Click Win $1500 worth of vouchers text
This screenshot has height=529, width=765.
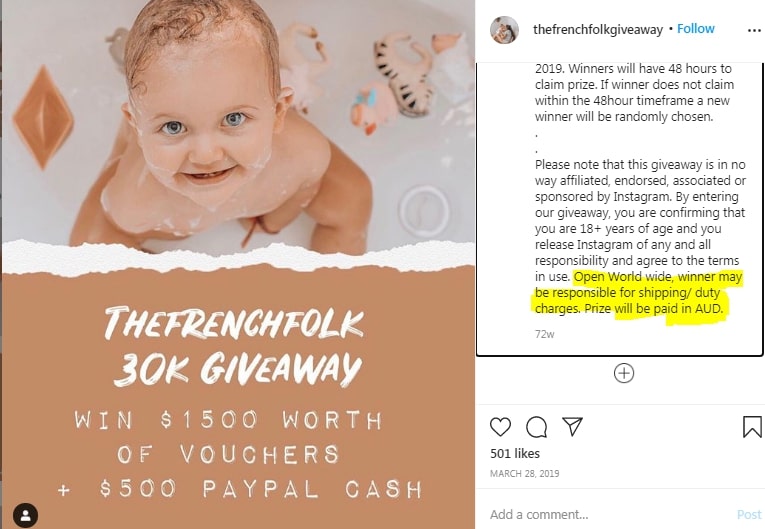[228, 437]
